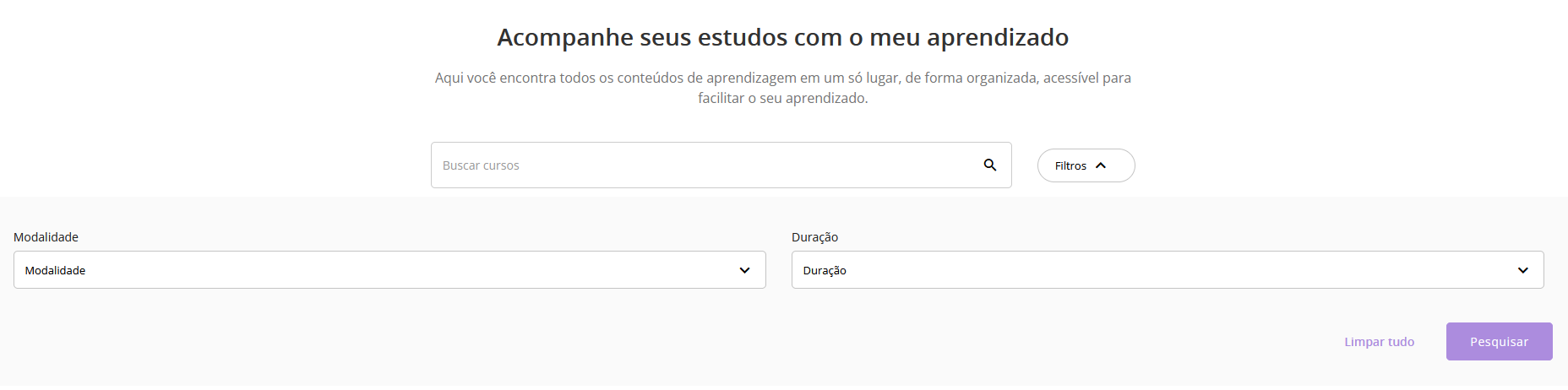
Task: Click the Duração dropdown chevron arrow
Action: [x=1522, y=270]
